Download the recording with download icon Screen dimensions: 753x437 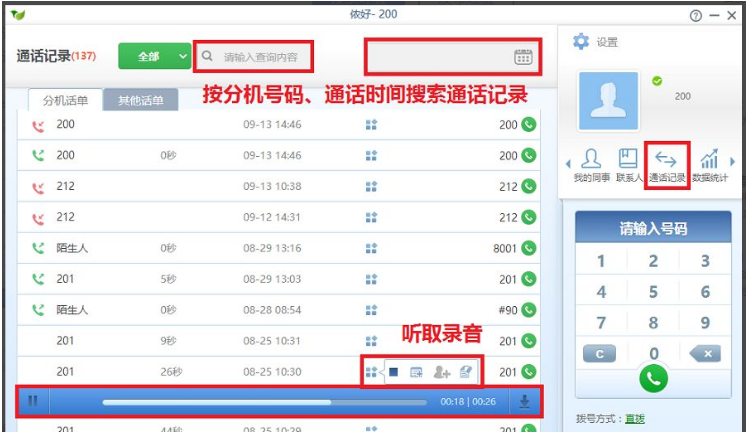pyautogui.click(x=524, y=401)
